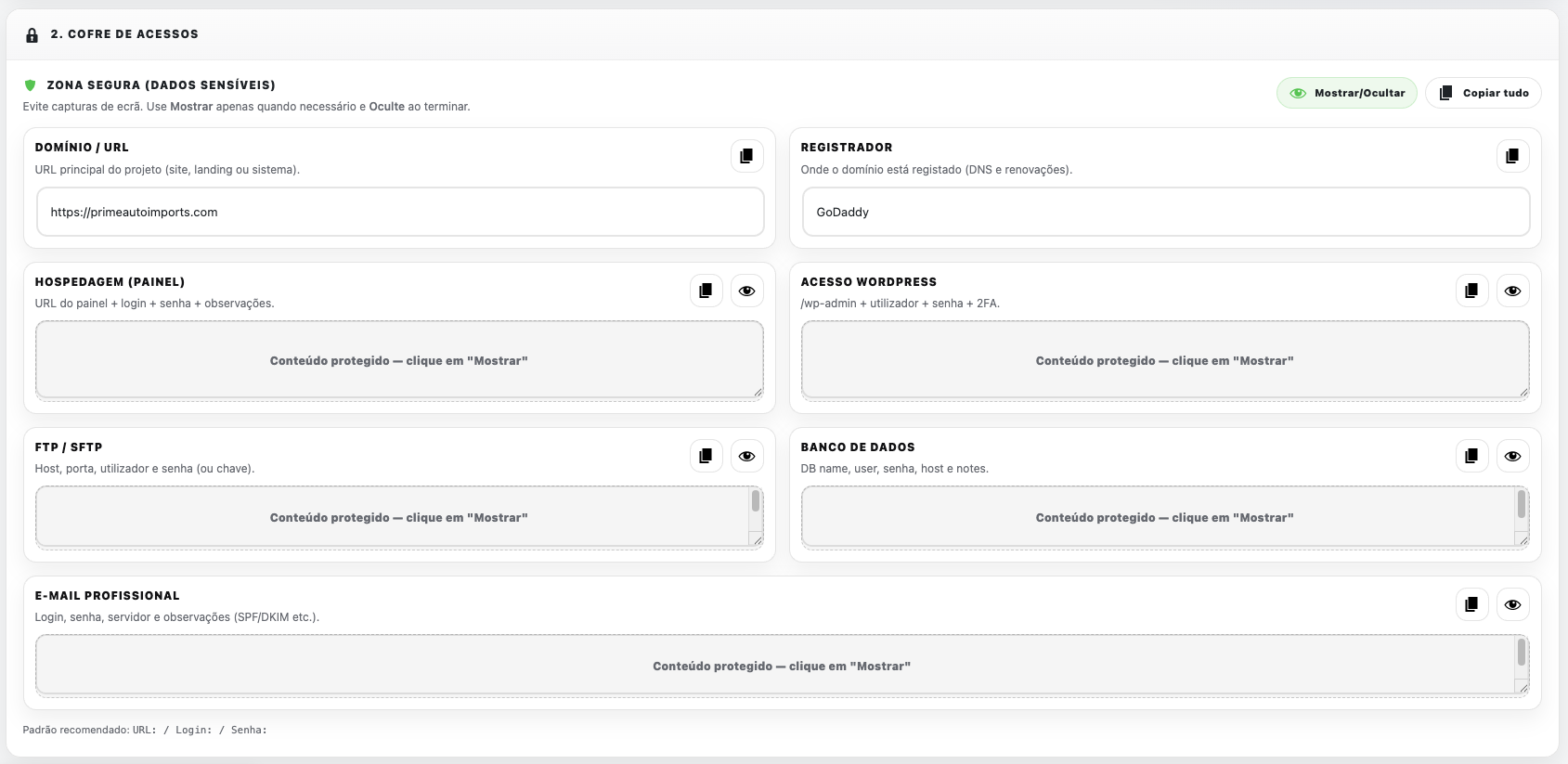The width and height of the screenshot is (1568, 764).
Task: Click the E-mail Profissional textarea scrollbar
Action: 1522,653
